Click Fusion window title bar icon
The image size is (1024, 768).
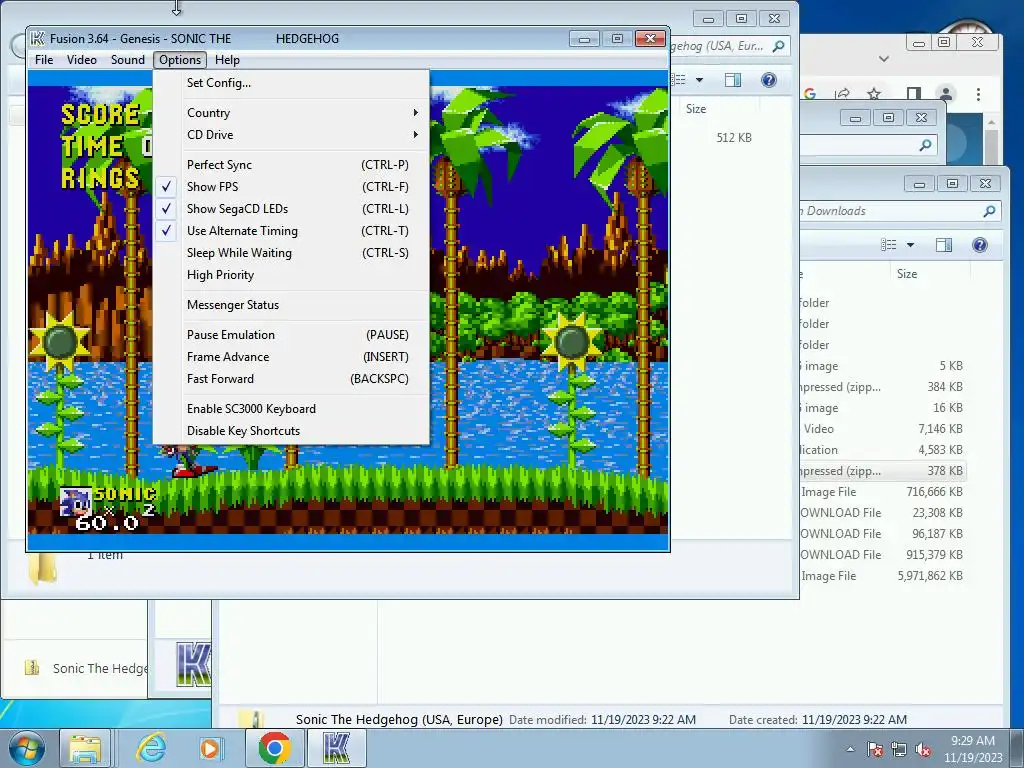pyautogui.click(x=38, y=39)
